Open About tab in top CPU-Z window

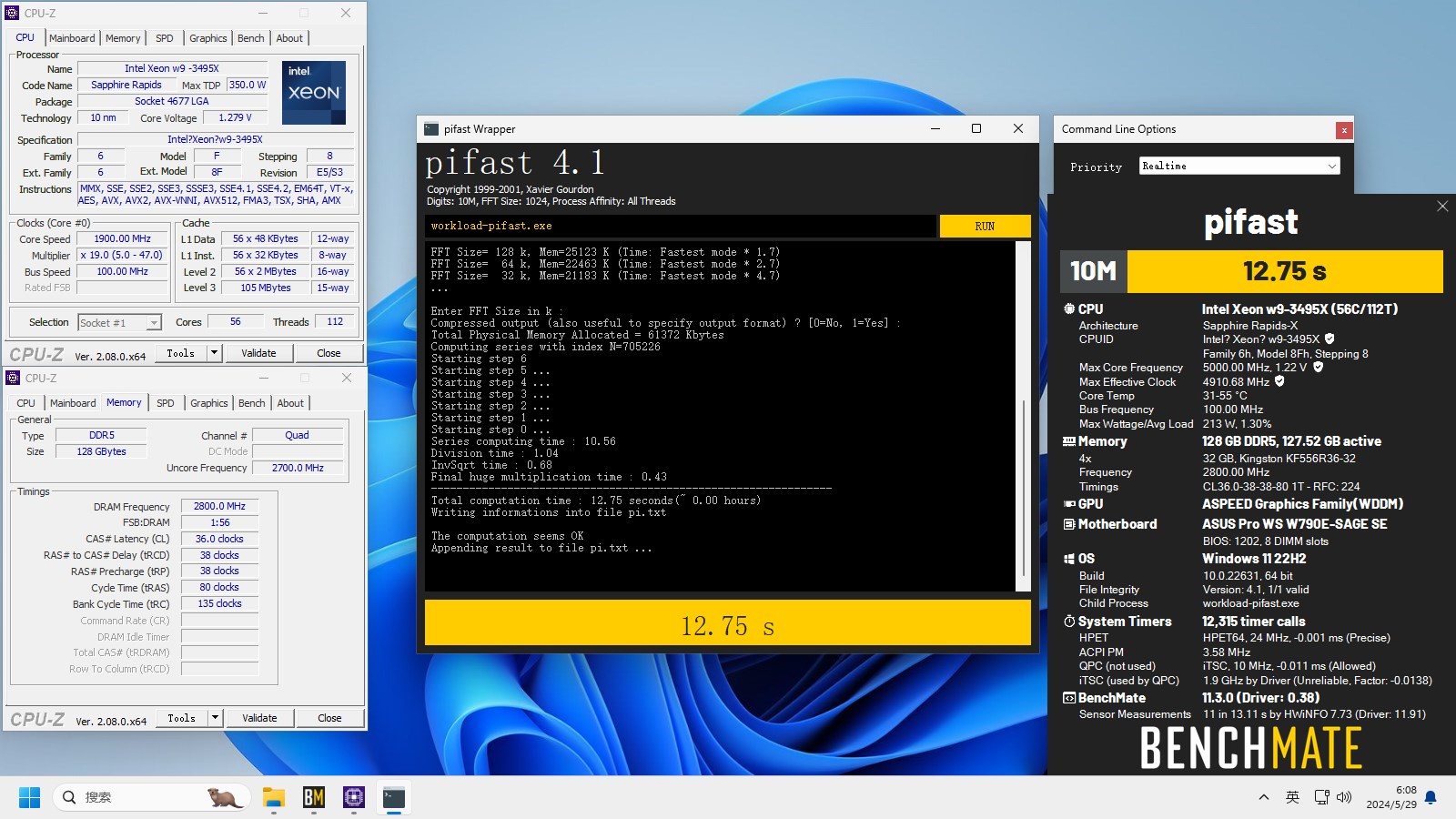[x=289, y=38]
